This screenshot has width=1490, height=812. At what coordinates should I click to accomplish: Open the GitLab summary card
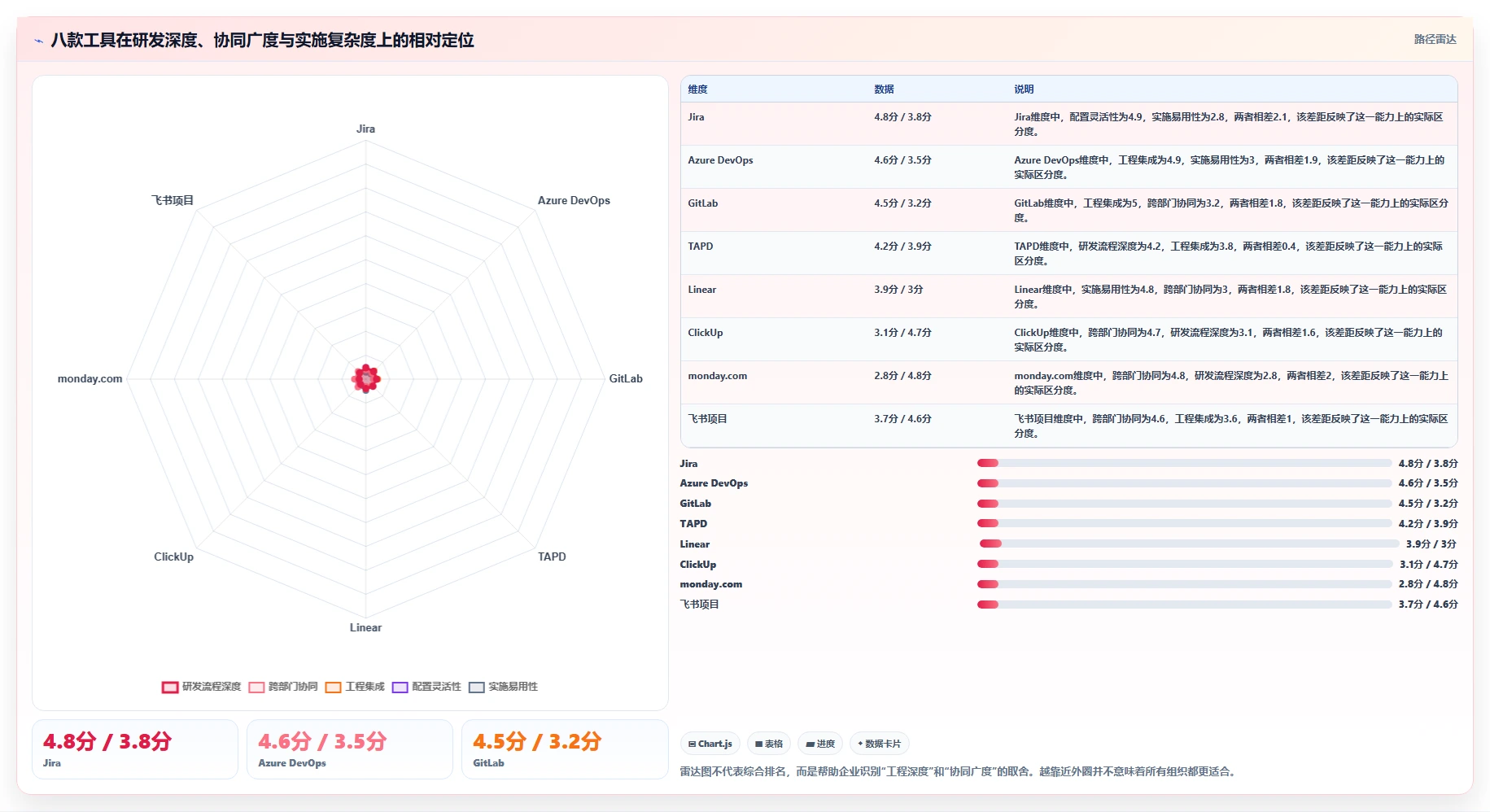click(565, 749)
